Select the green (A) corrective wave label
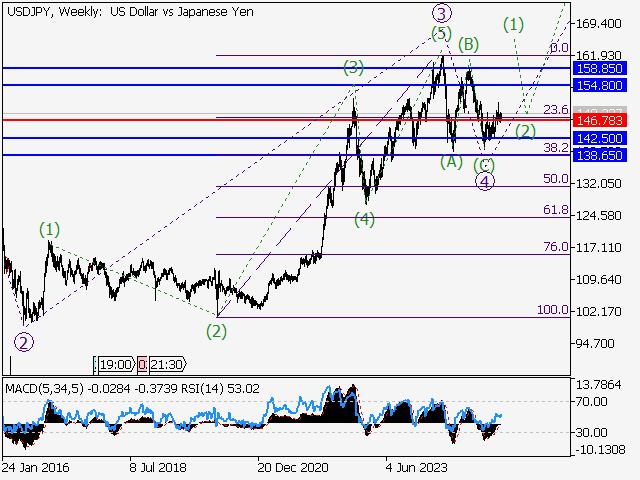Image resolution: width=640 pixels, height=480 pixels. 450,161
